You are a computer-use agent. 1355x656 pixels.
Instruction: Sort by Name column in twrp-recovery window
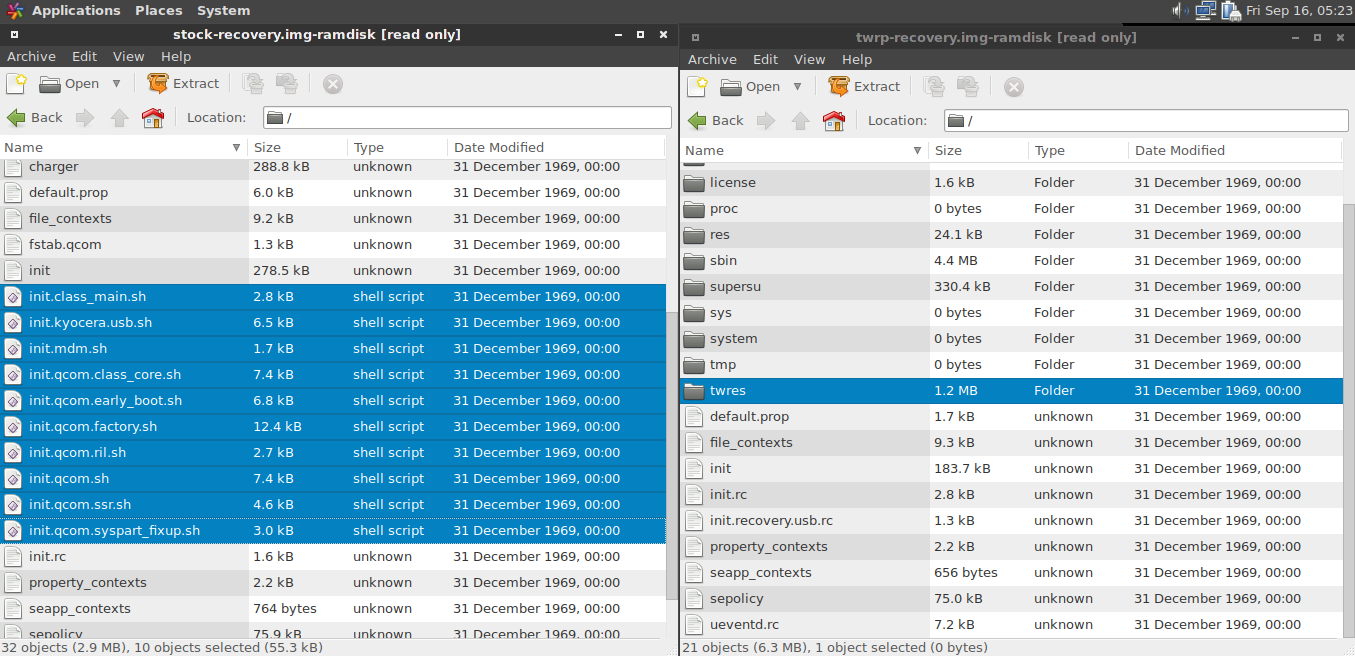coord(804,151)
